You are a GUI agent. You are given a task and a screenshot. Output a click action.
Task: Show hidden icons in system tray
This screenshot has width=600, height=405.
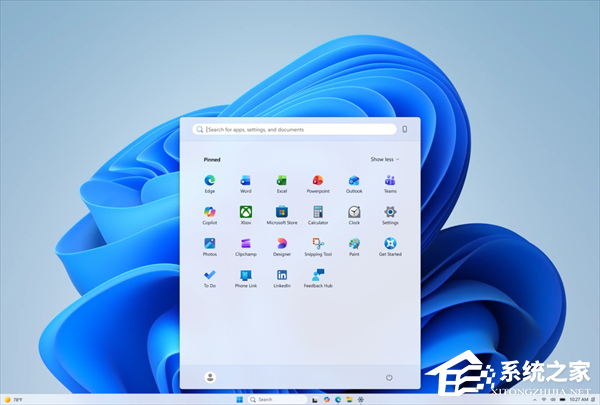coord(535,400)
